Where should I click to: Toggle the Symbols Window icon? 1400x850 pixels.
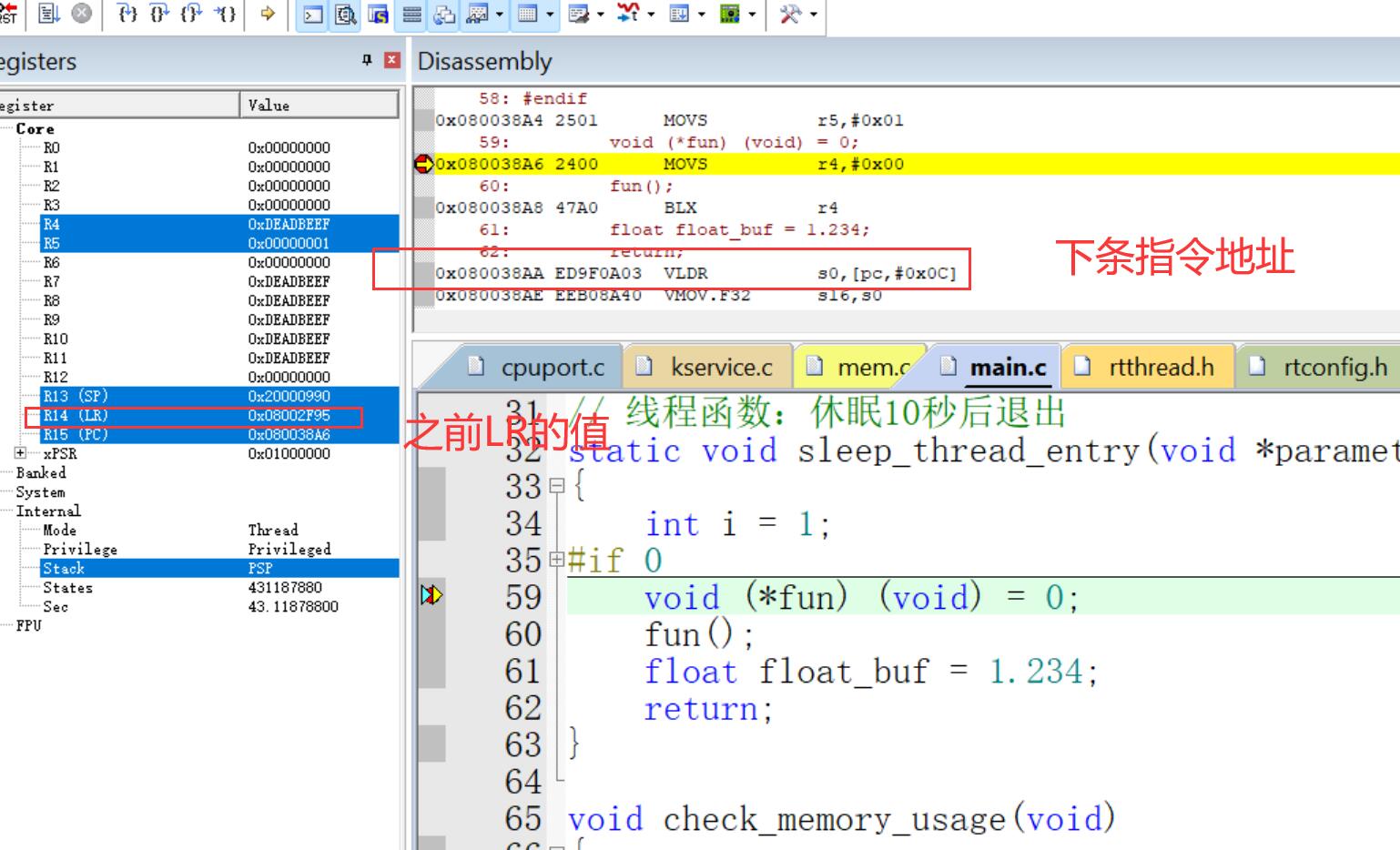(378, 15)
